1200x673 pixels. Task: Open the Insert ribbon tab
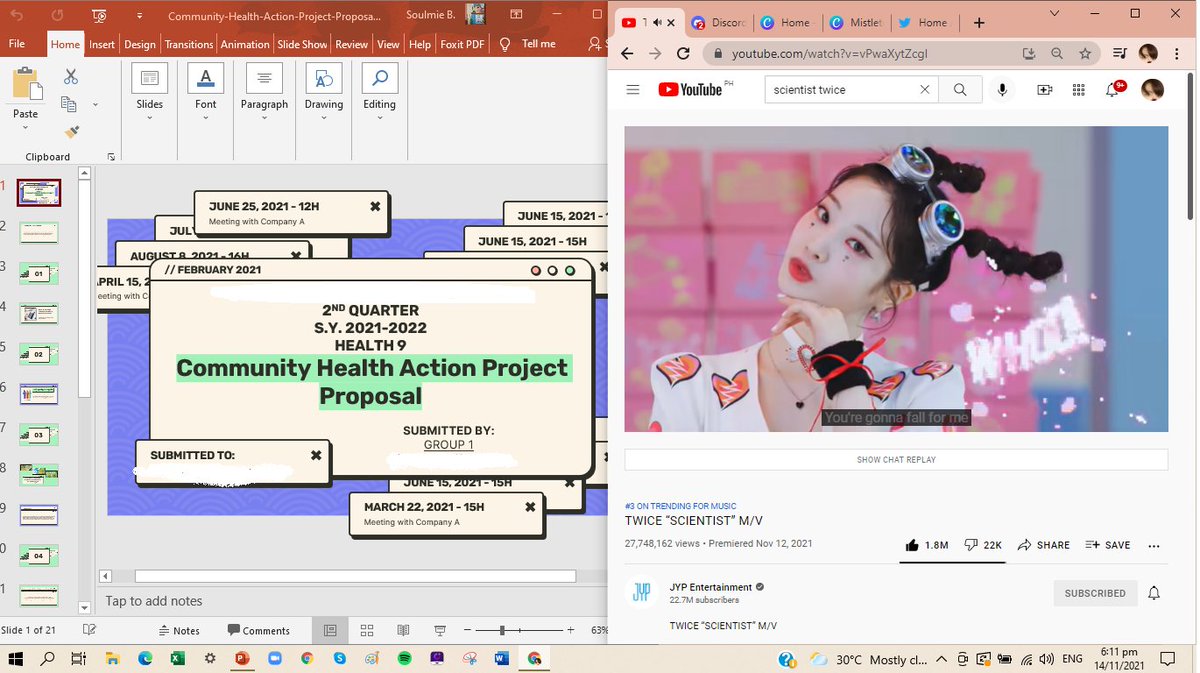pos(102,44)
